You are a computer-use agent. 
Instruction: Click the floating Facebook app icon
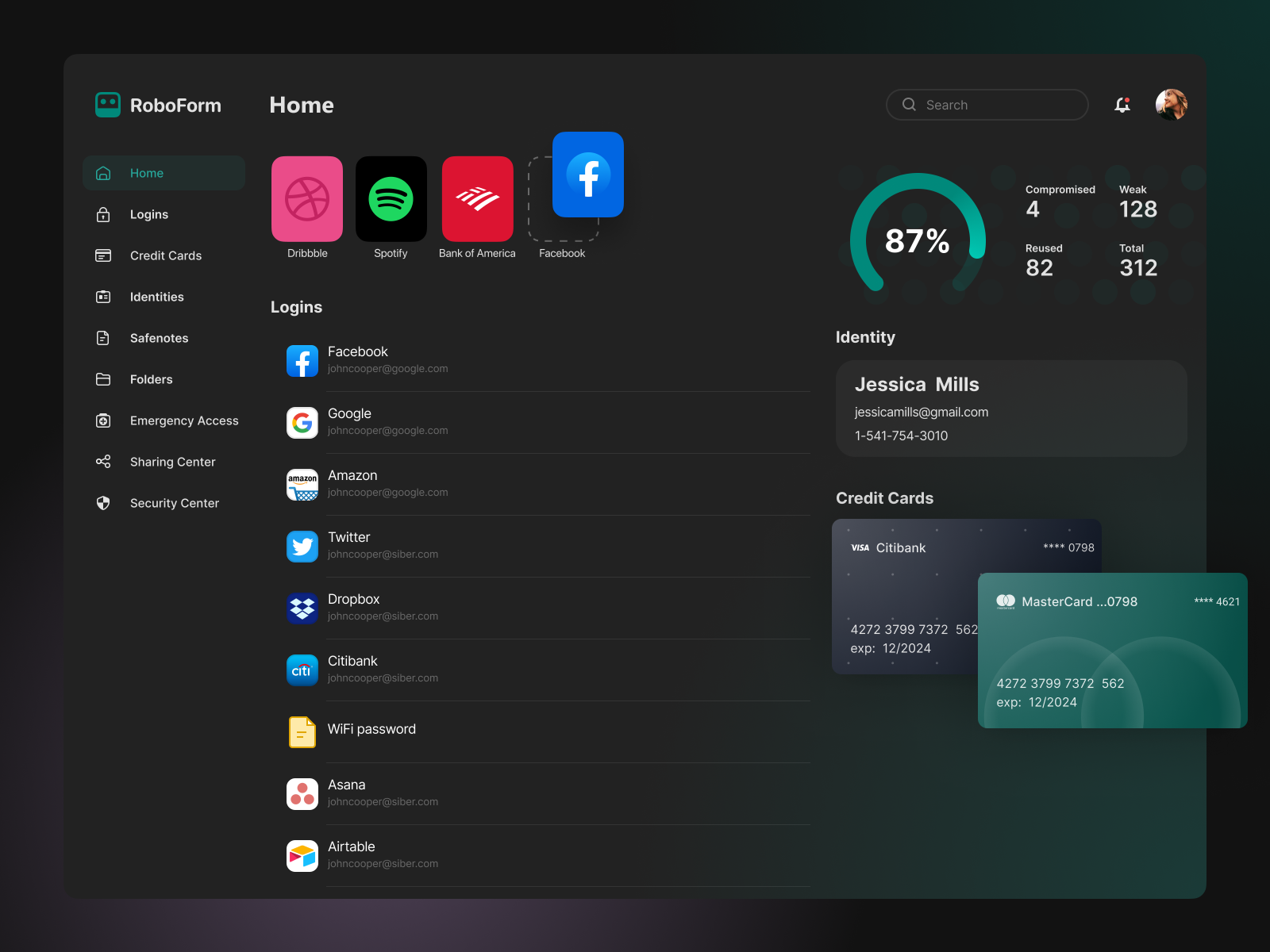(587, 175)
